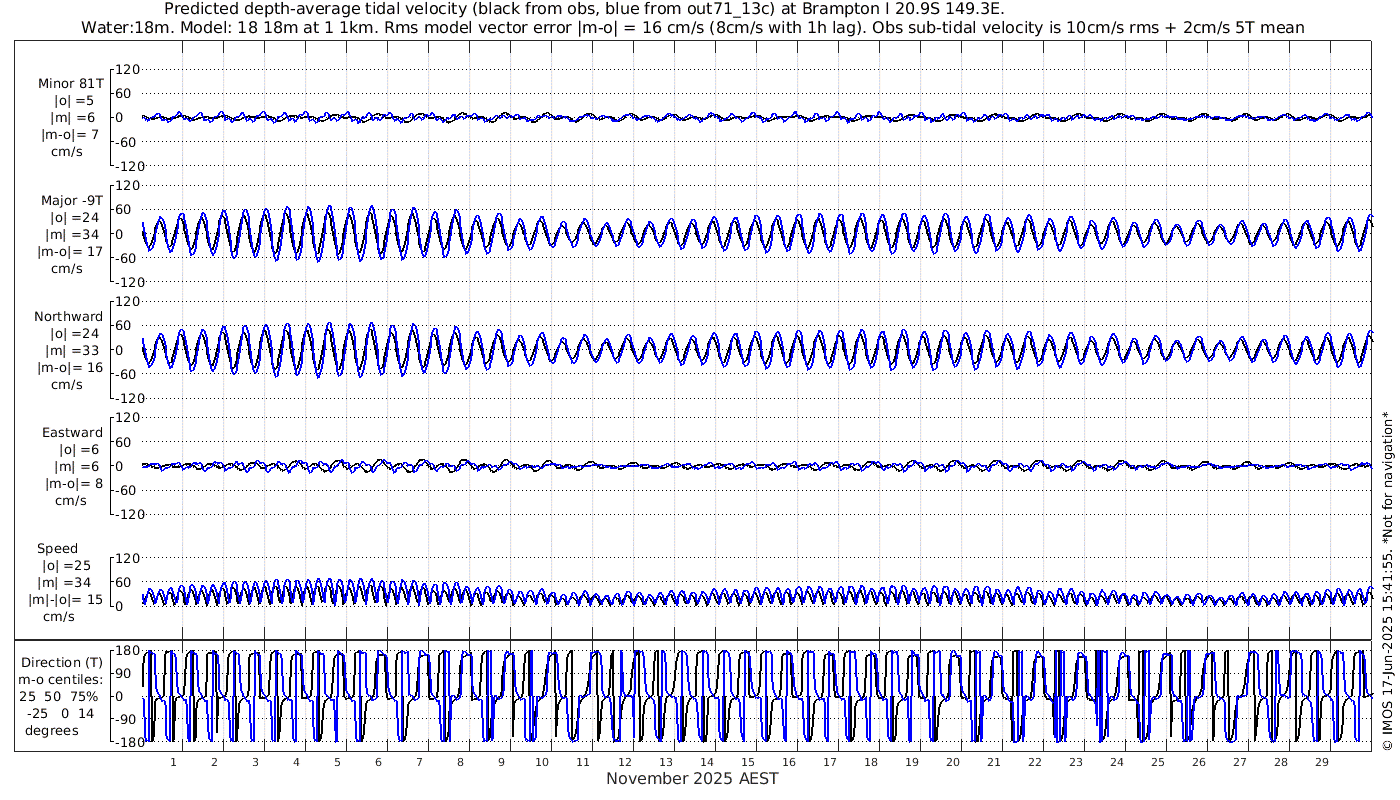
Task: Select the "m-o centiles:" label
Action: tap(62, 679)
